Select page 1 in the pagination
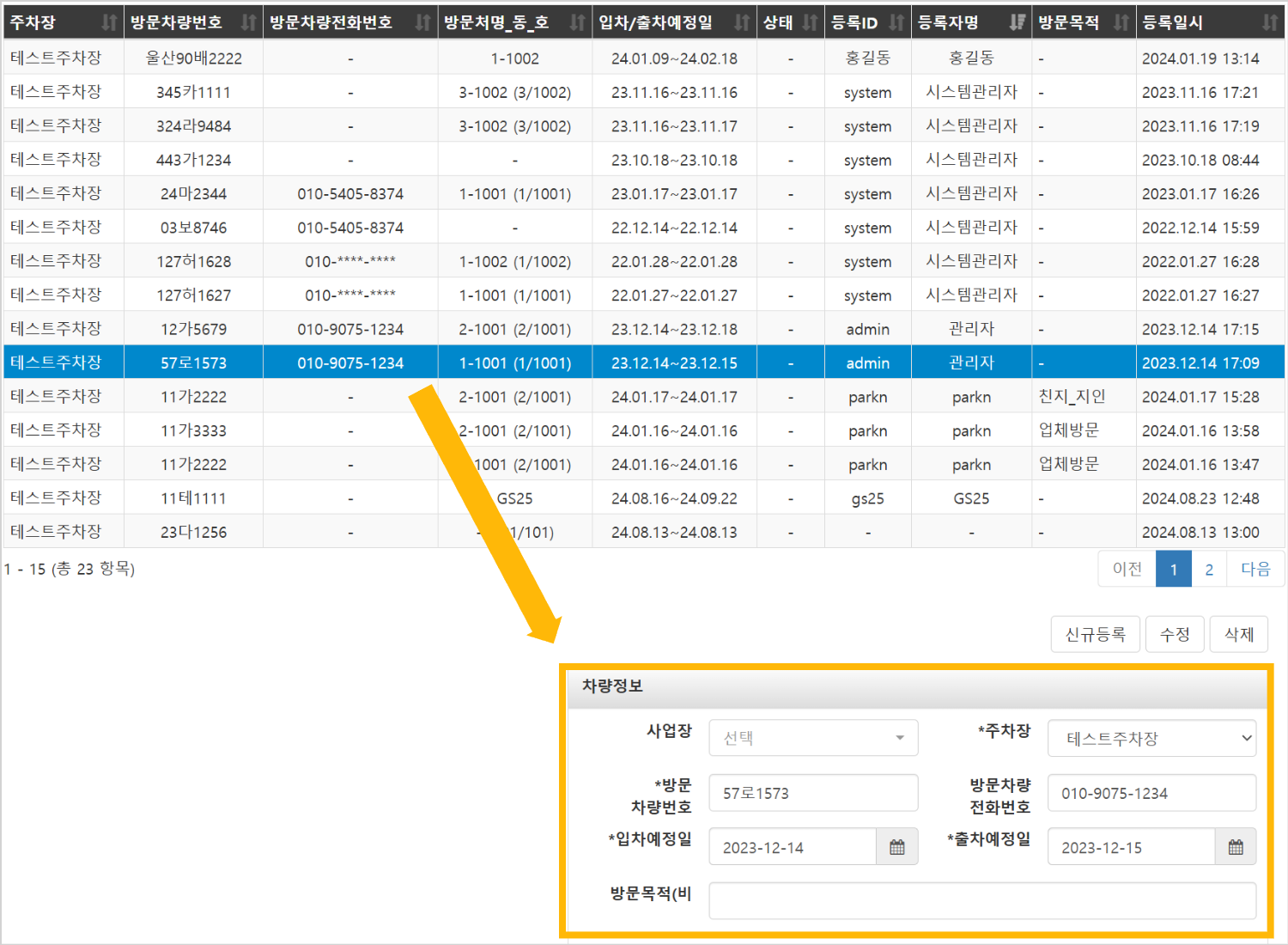Screen dimensions: 1288x945 [1174, 569]
